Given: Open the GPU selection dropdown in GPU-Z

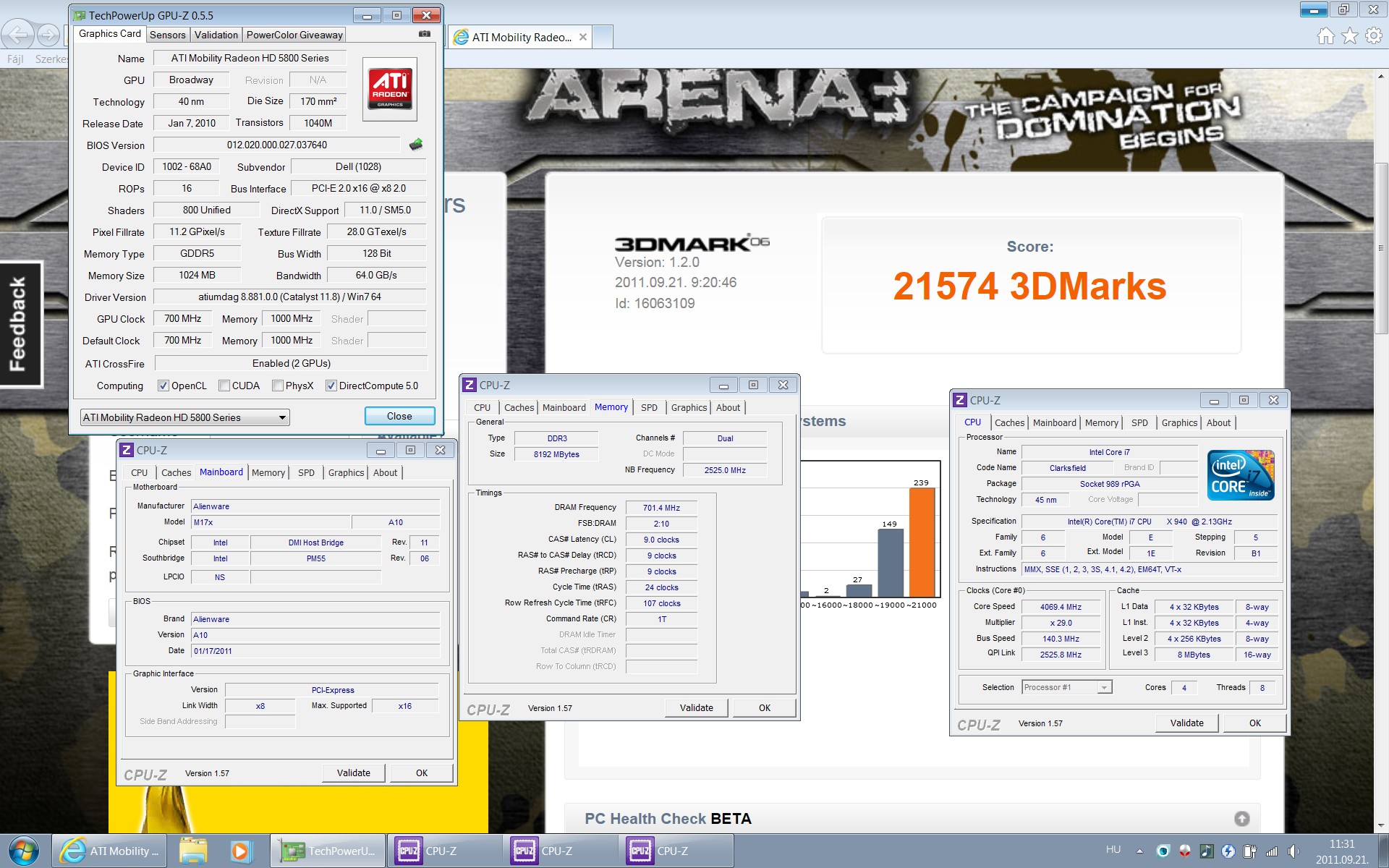Looking at the screenshot, I should tap(184, 417).
